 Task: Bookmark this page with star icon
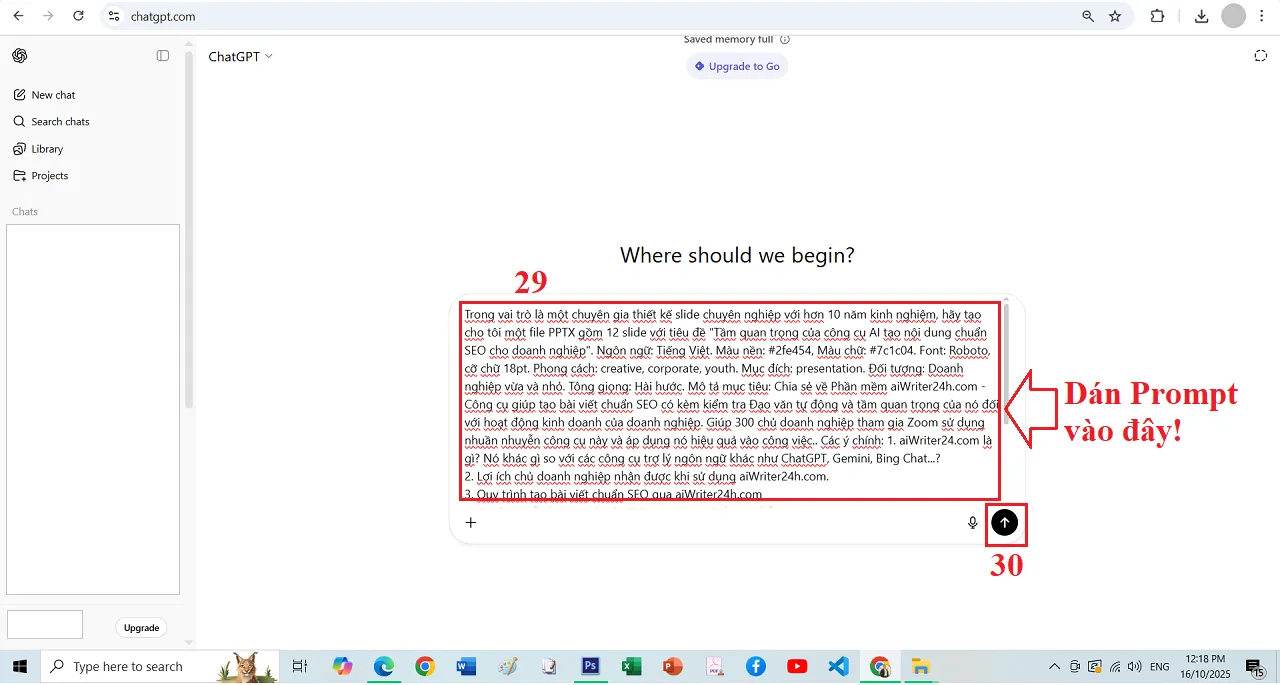(x=1115, y=16)
